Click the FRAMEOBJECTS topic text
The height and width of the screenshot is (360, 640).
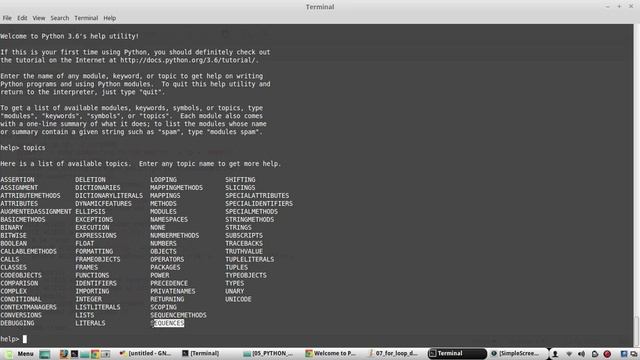pyautogui.click(x=98, y=259)
